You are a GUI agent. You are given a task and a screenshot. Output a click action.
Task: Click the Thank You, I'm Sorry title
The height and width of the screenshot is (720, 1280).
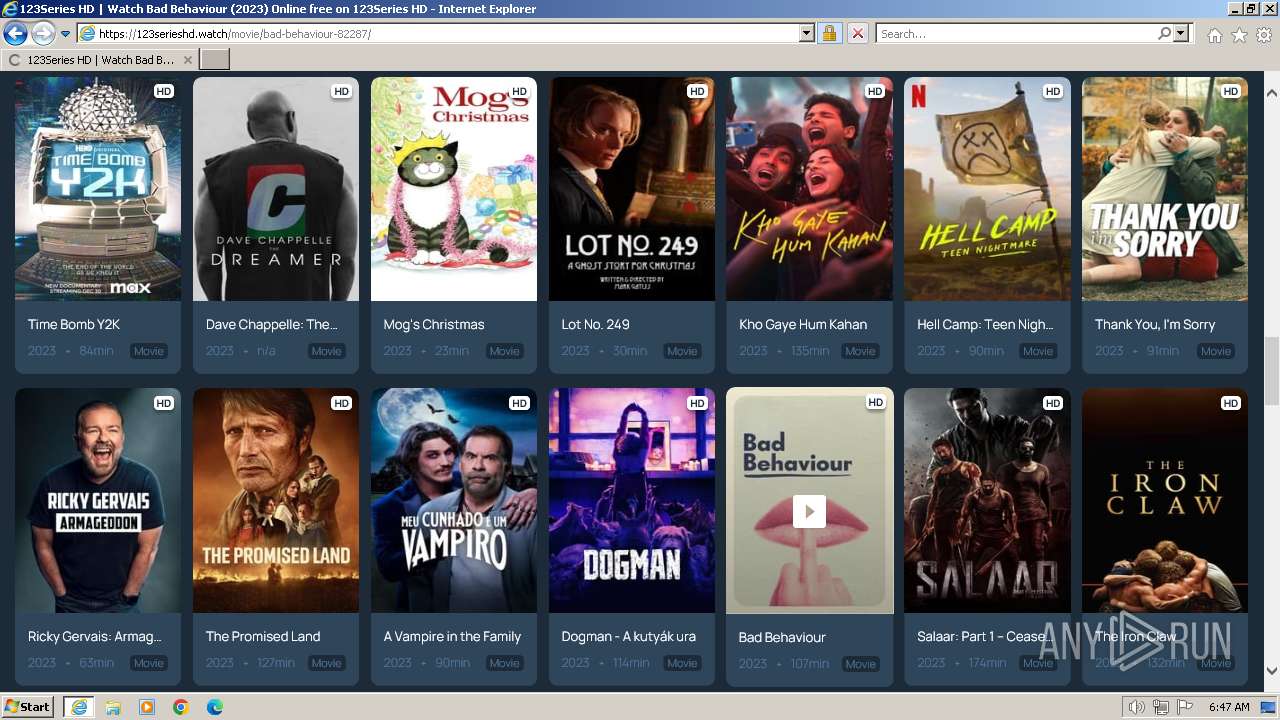coord(1155,324)
